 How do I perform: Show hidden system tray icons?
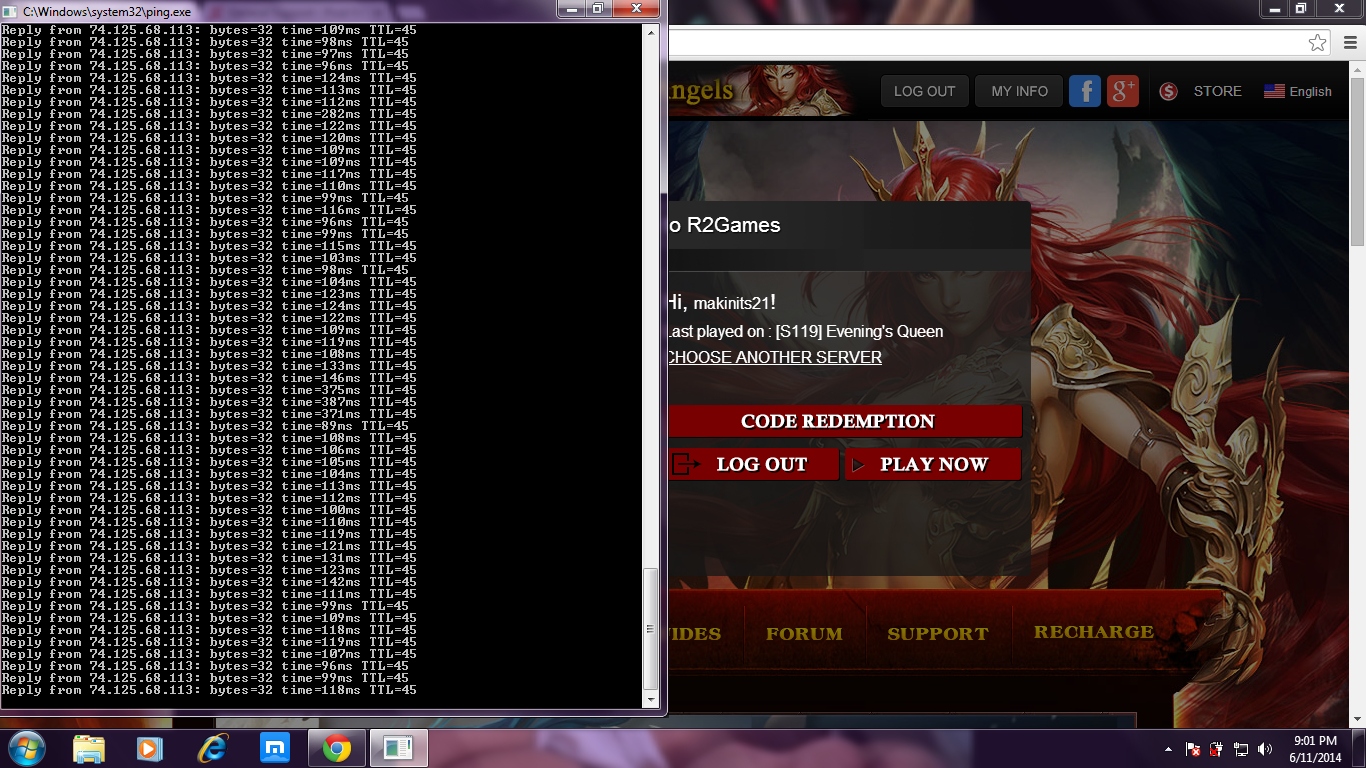(1168, 749)
